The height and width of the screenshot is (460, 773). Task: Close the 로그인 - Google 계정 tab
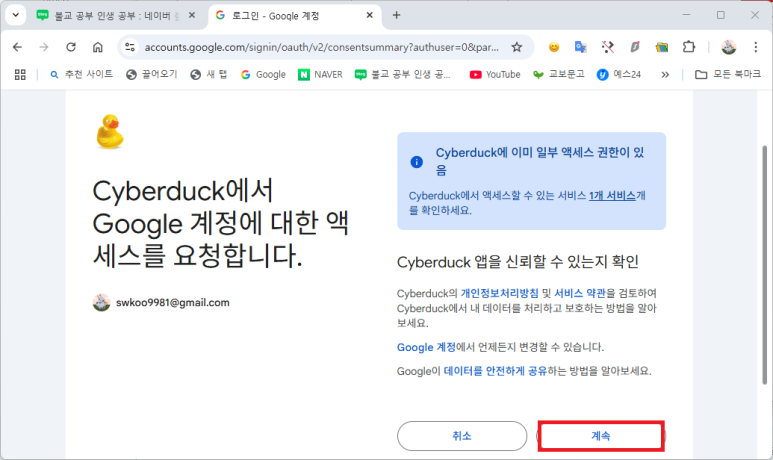[370, 15]
